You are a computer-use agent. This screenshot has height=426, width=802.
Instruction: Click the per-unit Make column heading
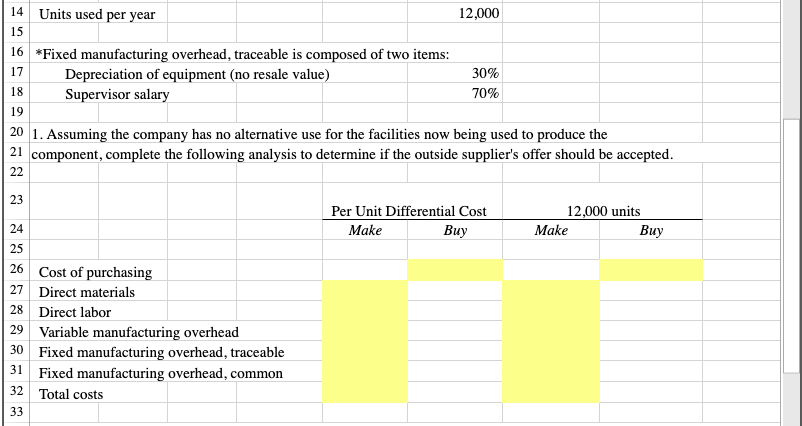tap(365, 231)
